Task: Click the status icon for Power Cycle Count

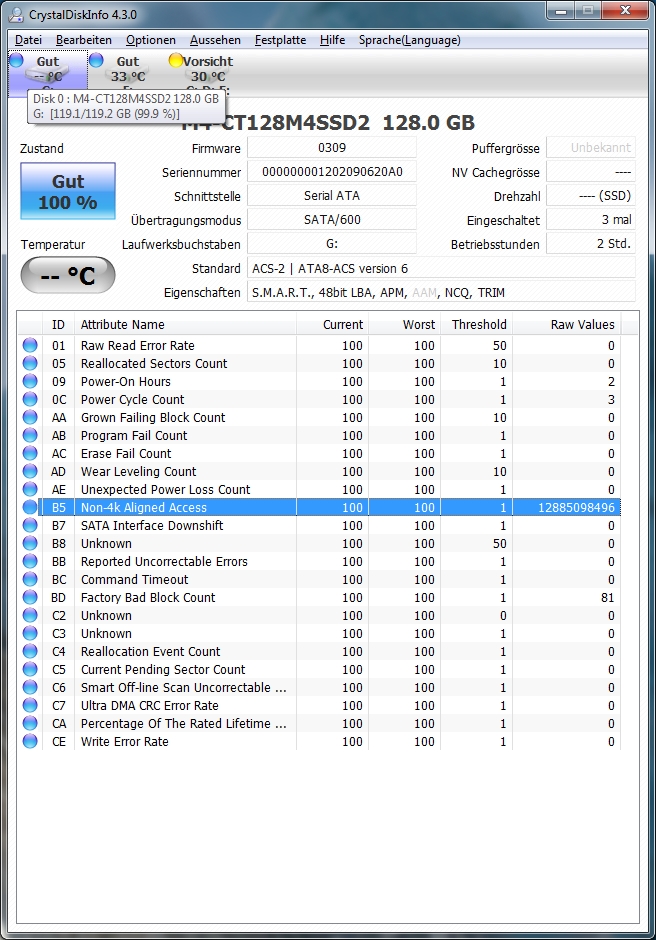Action: point(30,399)
